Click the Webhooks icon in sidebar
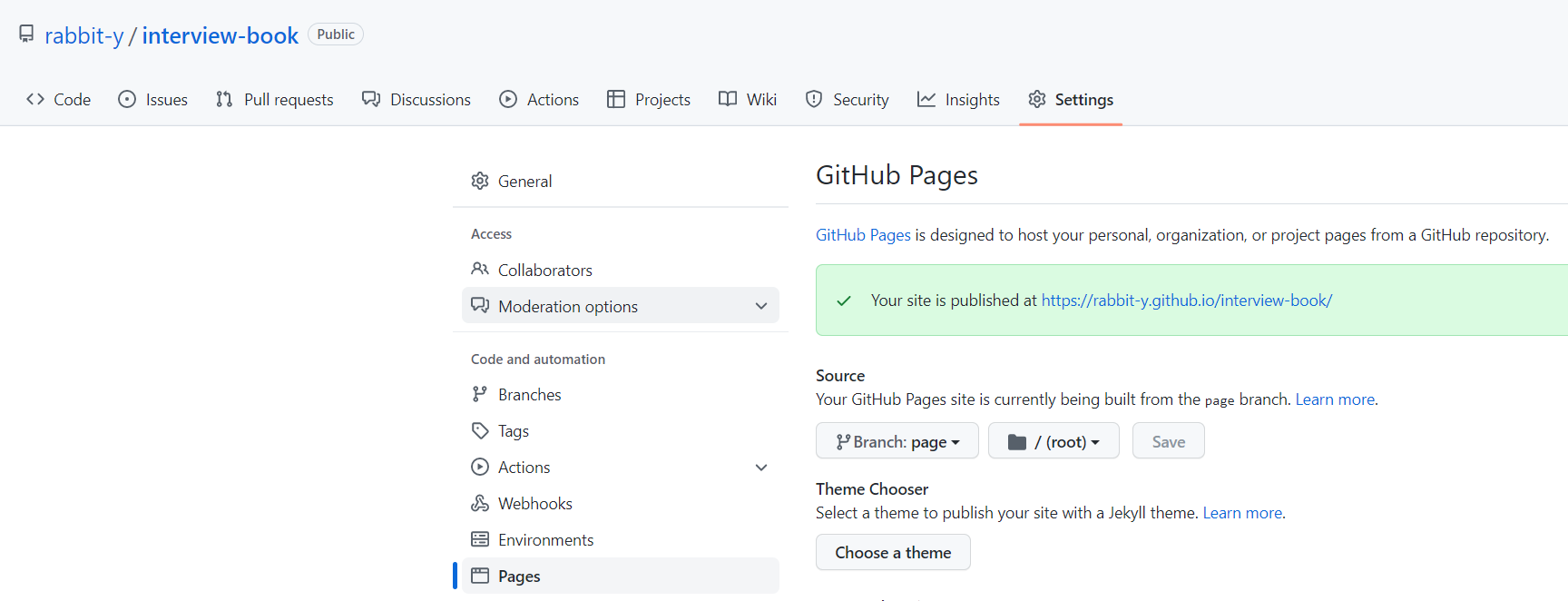The height and width of the screenshot is (601, 1568). [480, 503]
